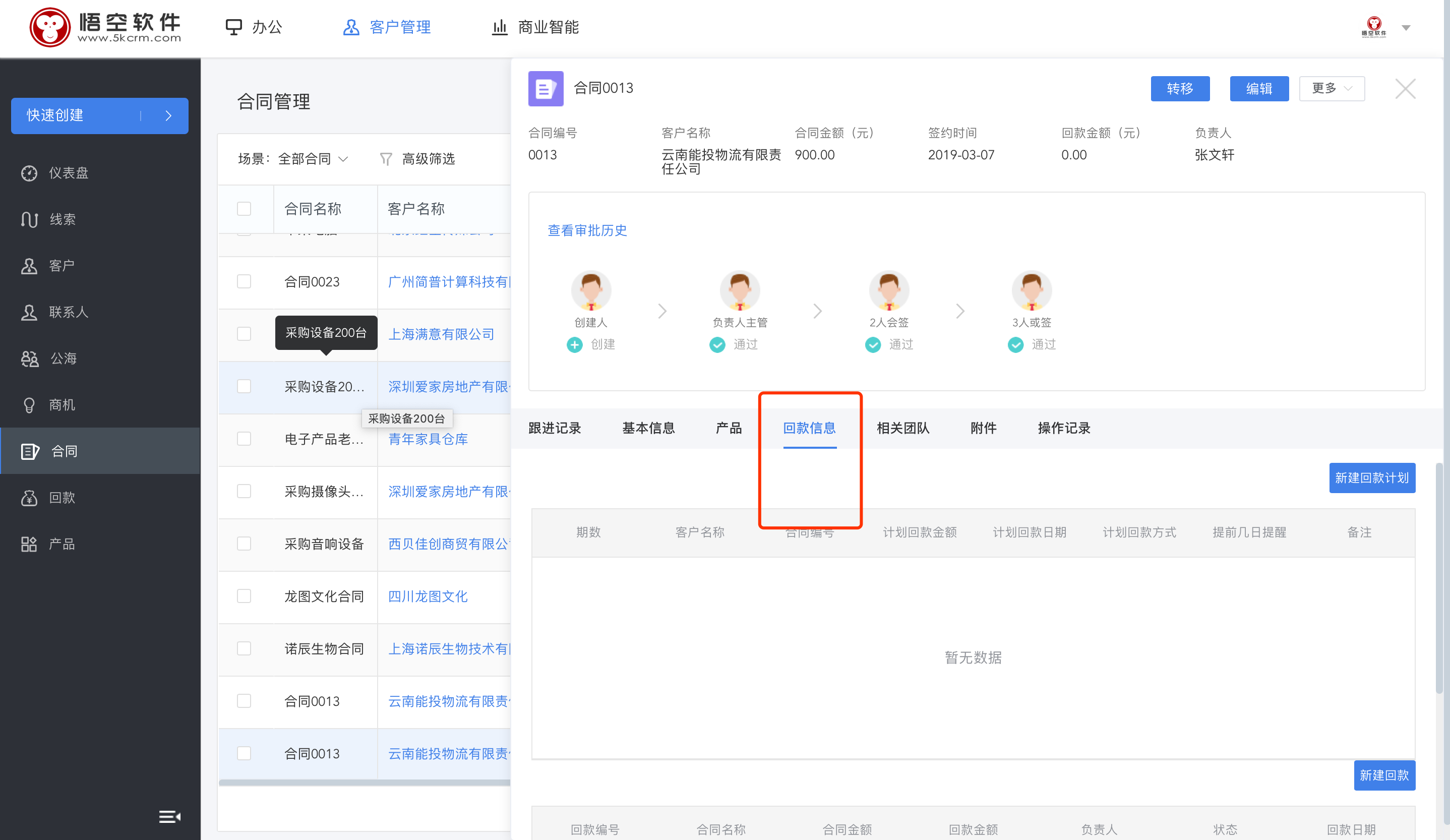
Task: Check the 上海满意有限公司 row checkbox
Action: tap(244, 334)
